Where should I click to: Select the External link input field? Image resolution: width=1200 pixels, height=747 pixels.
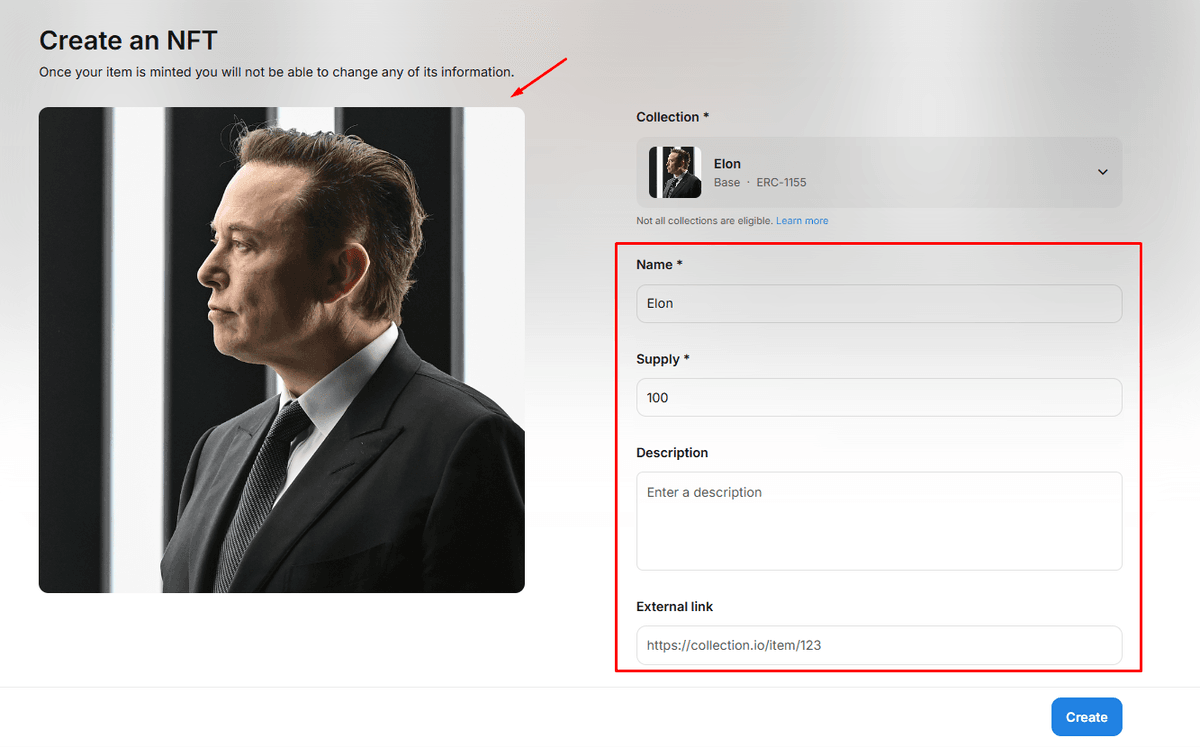click(879, 646)
